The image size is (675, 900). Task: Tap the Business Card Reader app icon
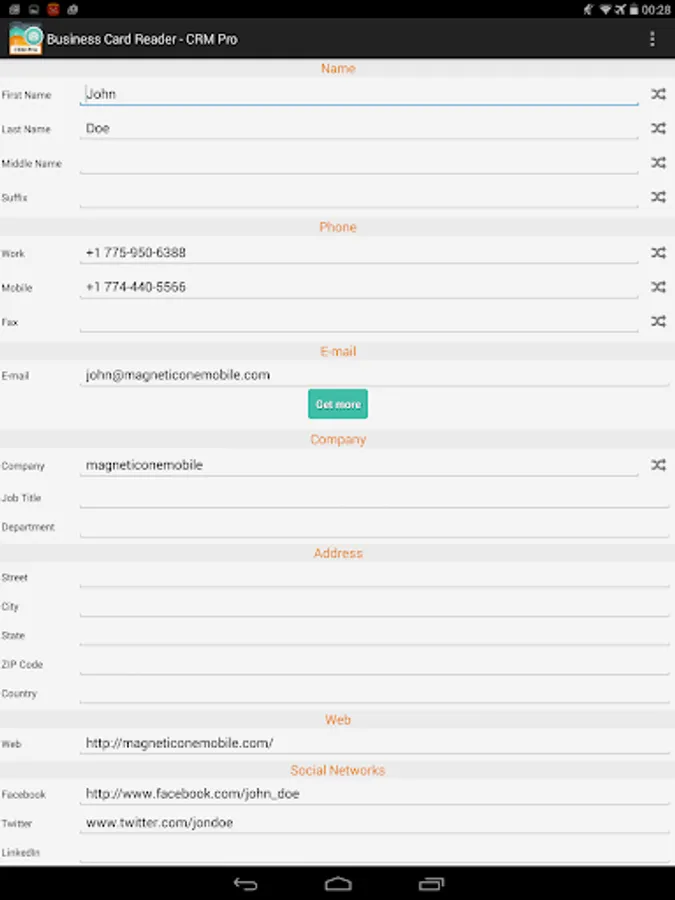25,38
